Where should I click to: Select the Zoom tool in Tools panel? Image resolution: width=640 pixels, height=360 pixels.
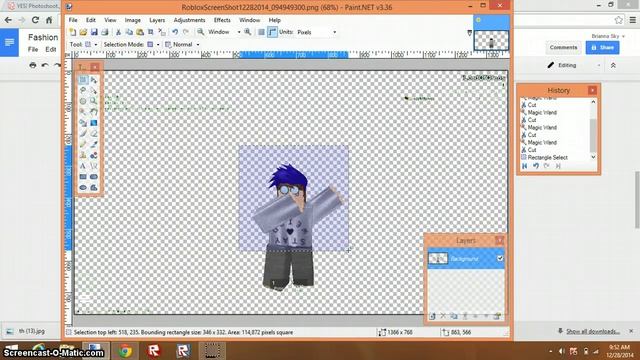[94, 101]
